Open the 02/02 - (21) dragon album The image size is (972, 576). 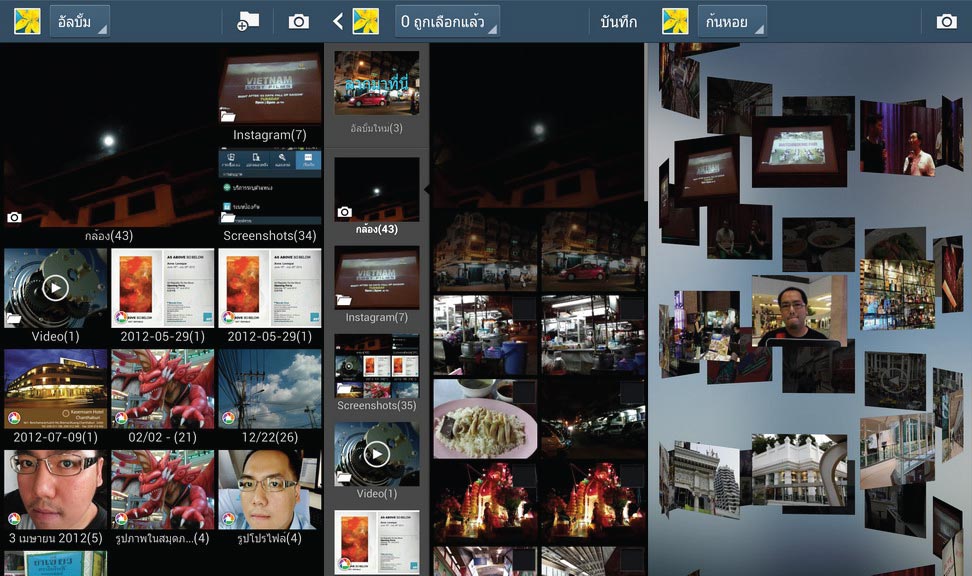[162, 397]
